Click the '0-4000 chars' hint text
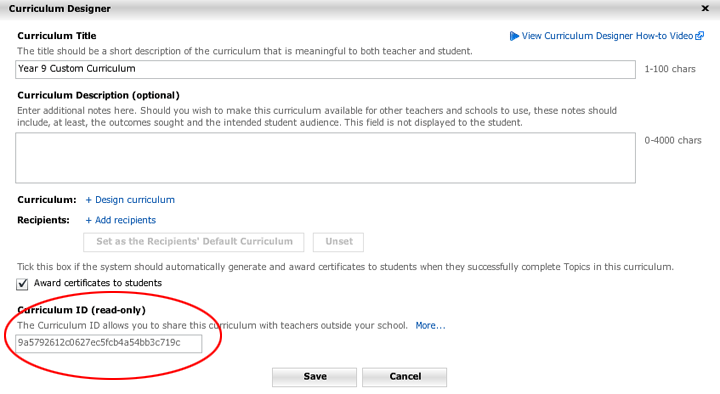 pos(673,141)
